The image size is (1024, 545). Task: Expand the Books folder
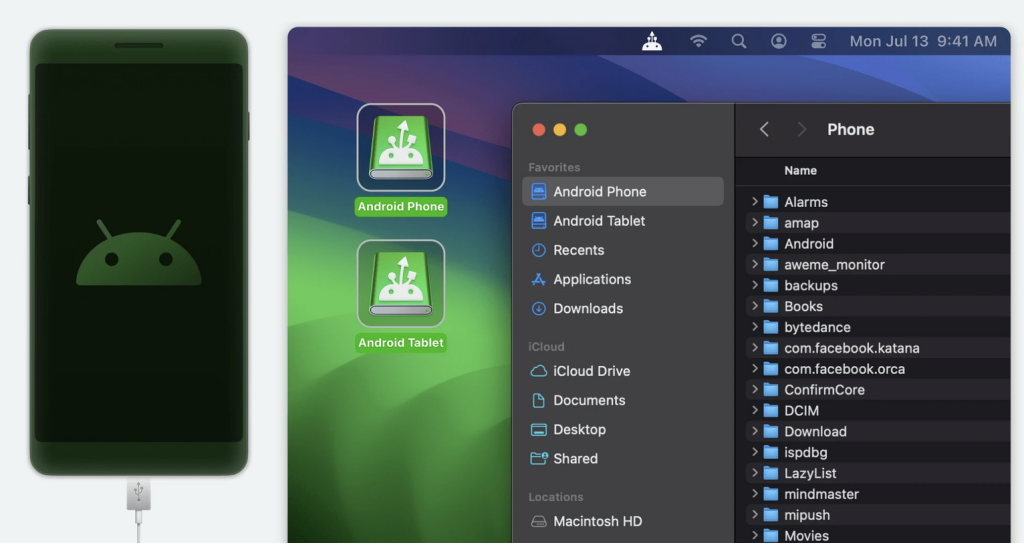click(x=754, y=306)
